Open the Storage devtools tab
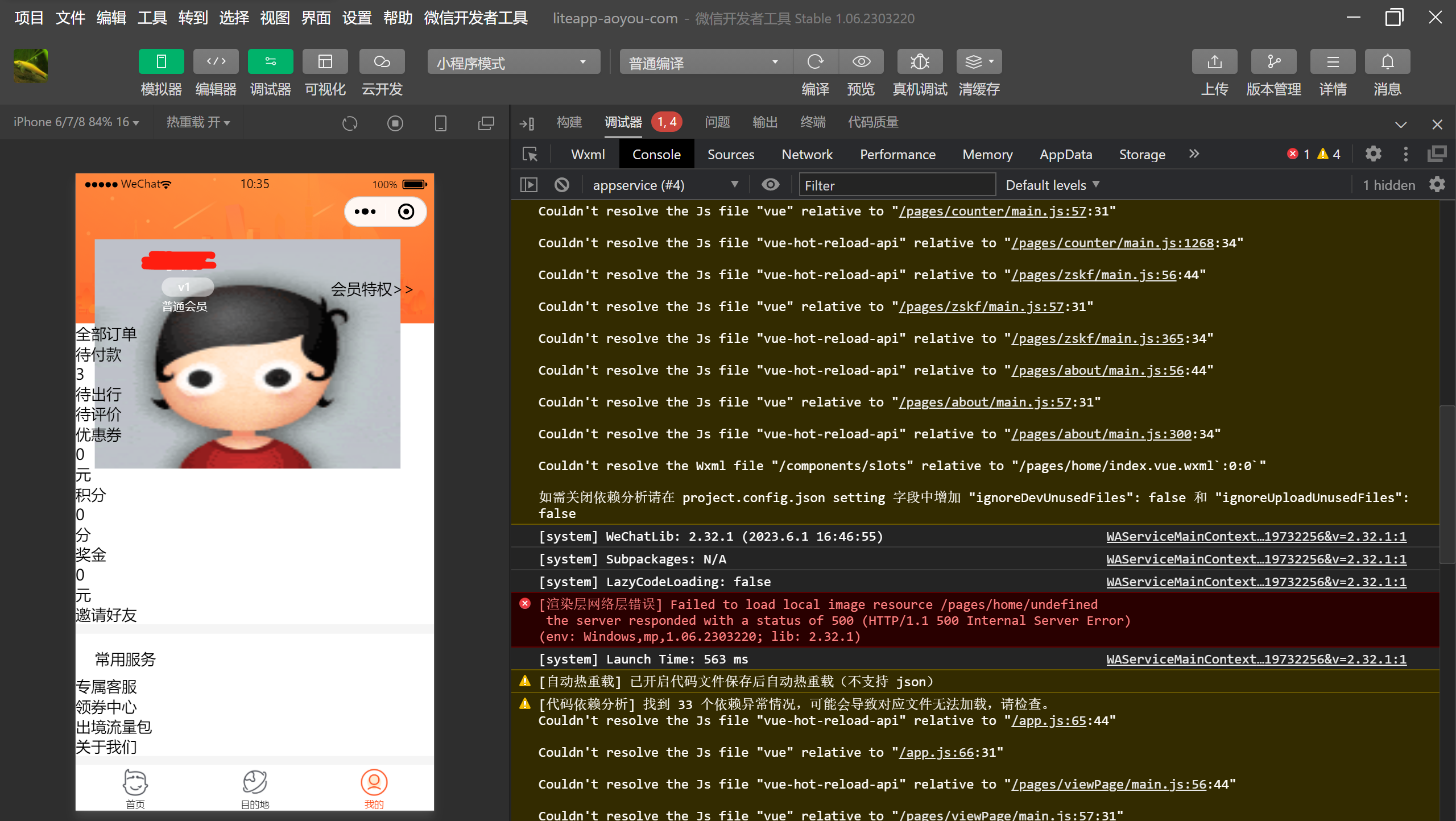1456x821 pixels. click(1143, 155)
